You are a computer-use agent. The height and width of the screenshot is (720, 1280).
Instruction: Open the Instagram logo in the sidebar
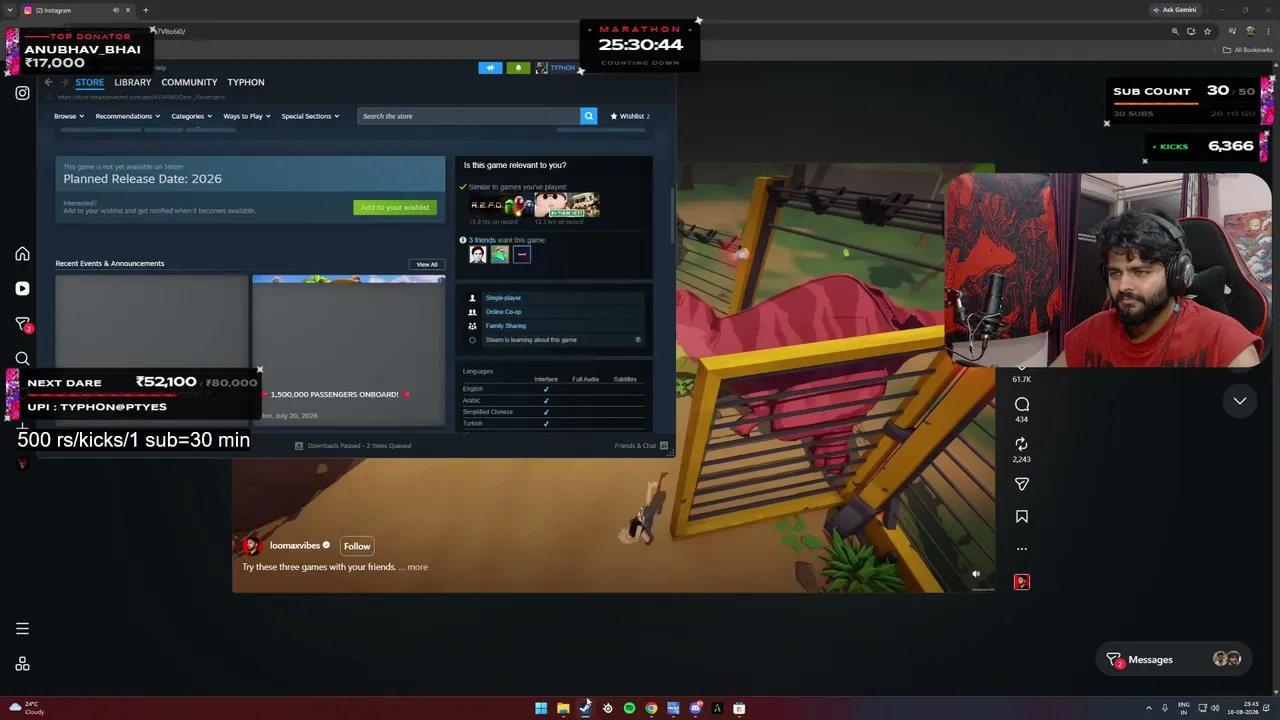22,93
